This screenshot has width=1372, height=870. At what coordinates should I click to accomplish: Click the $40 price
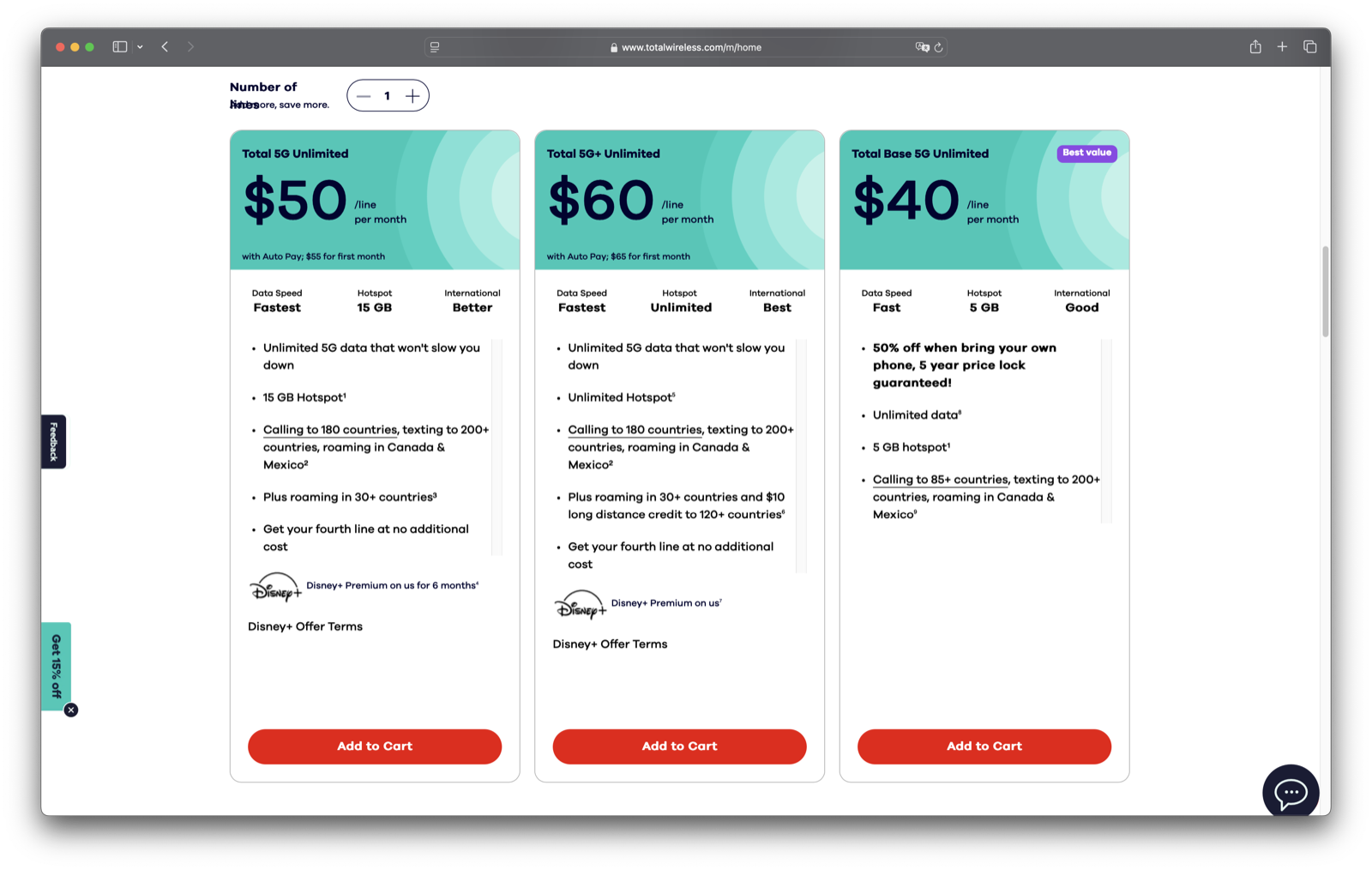pyautogui.click(x=906, y=201)
